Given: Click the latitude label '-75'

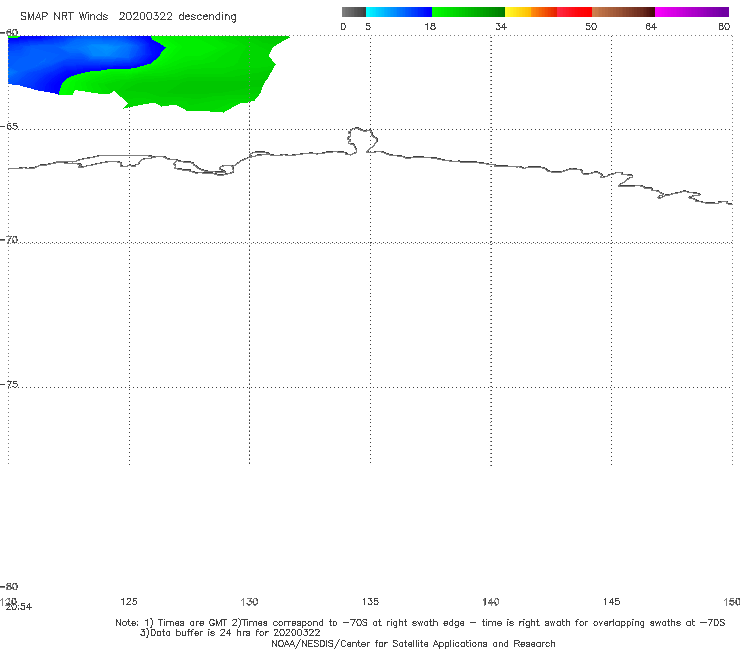Looking at the screenshot, I should [9, 385].
